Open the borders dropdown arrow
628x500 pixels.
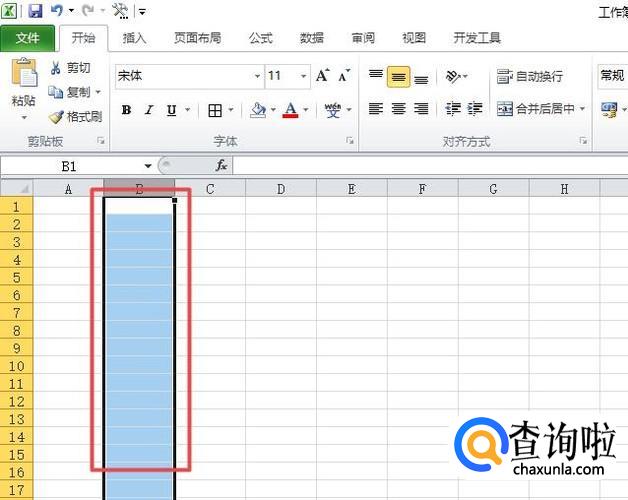pos(231,109)
